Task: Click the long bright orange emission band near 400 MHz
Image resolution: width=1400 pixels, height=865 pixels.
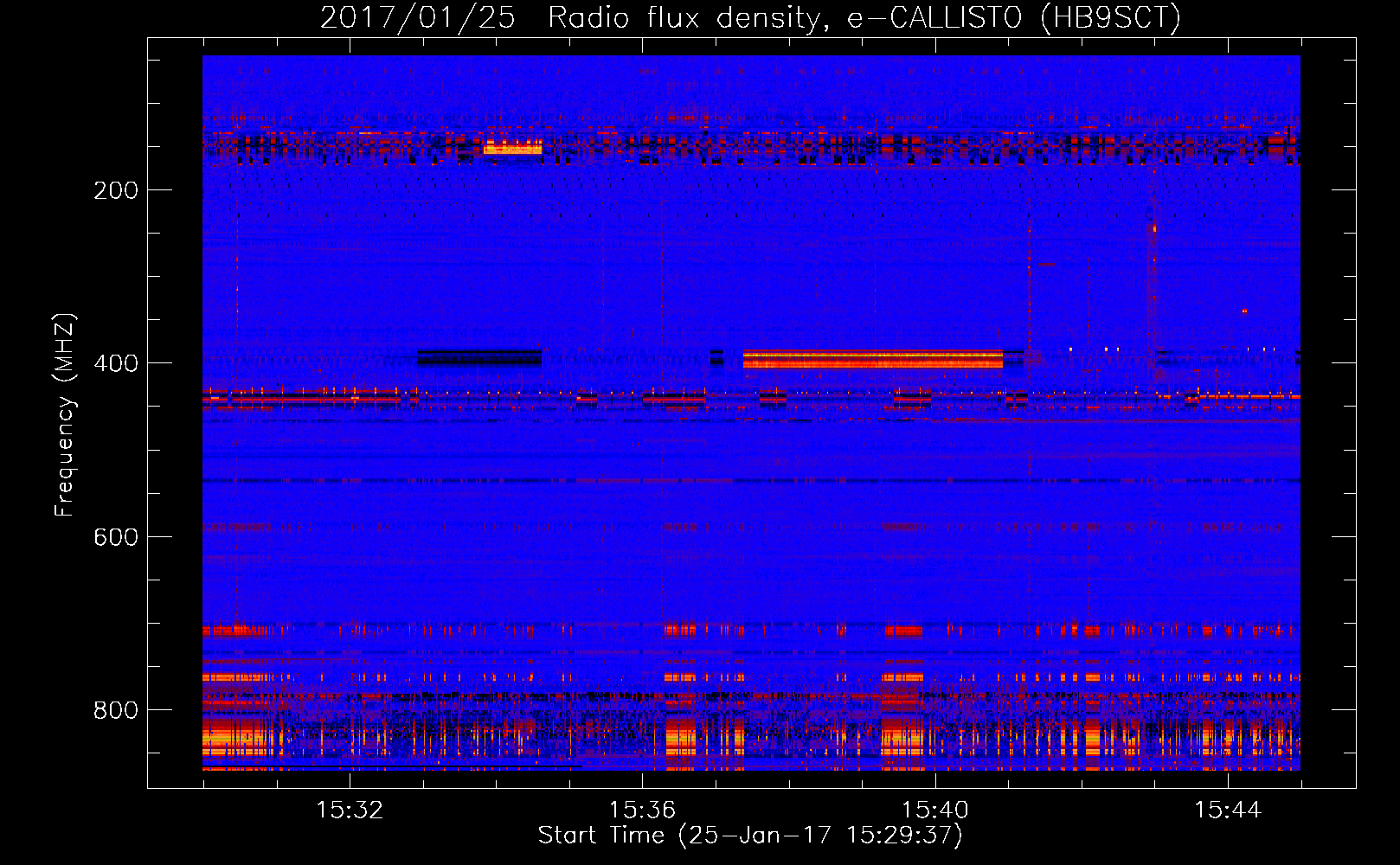Action: coord(872,359)
